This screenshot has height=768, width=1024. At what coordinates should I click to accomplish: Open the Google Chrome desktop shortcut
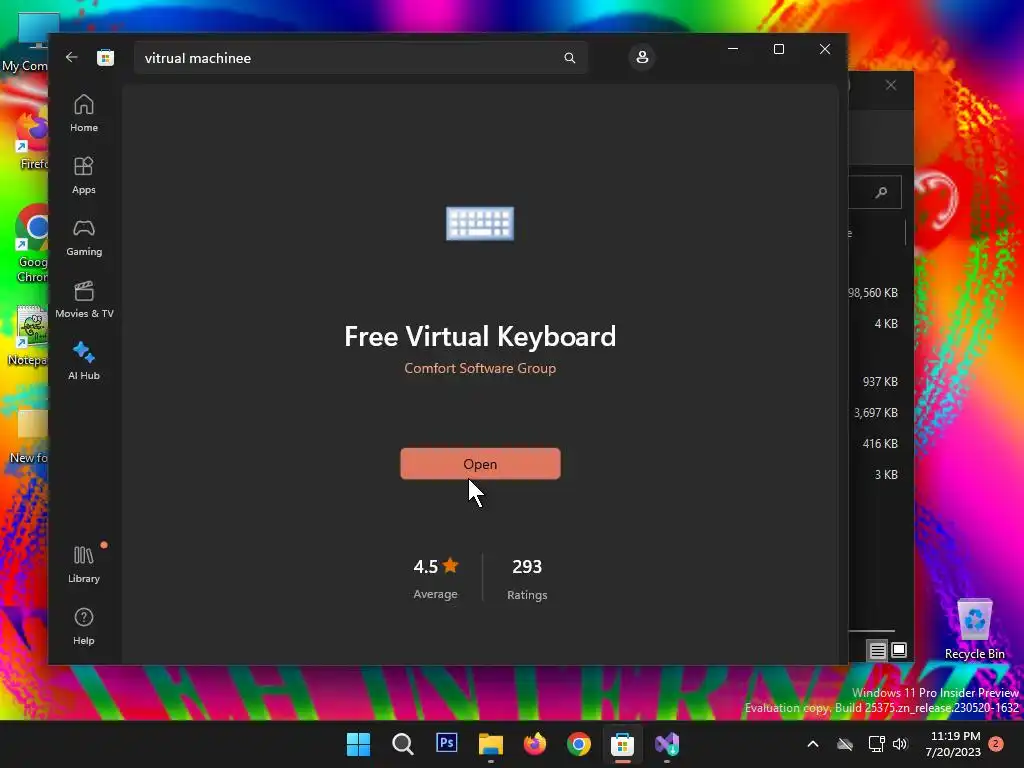(31, 244)
